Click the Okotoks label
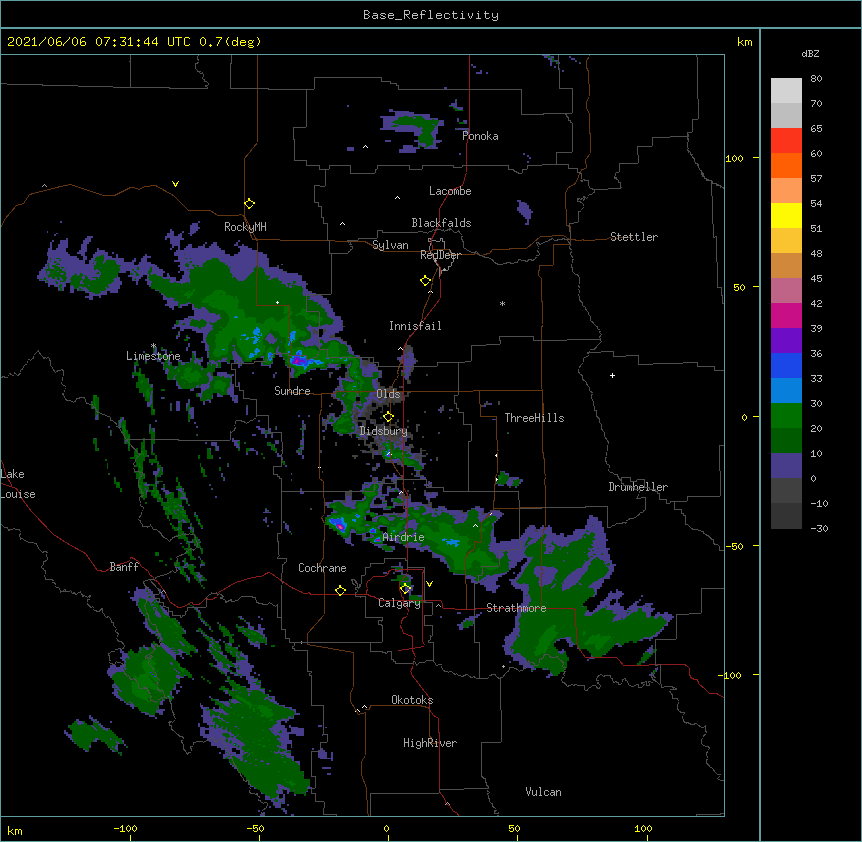 412,700
